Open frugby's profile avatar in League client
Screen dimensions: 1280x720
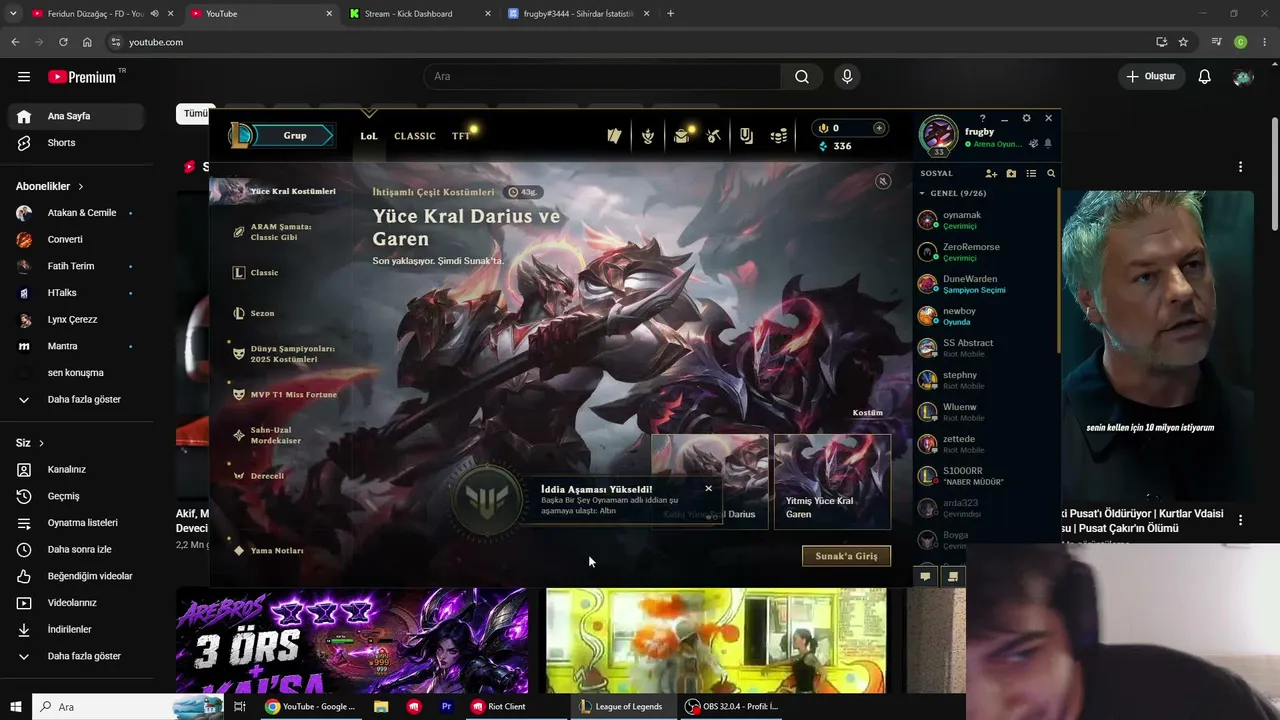938,135
